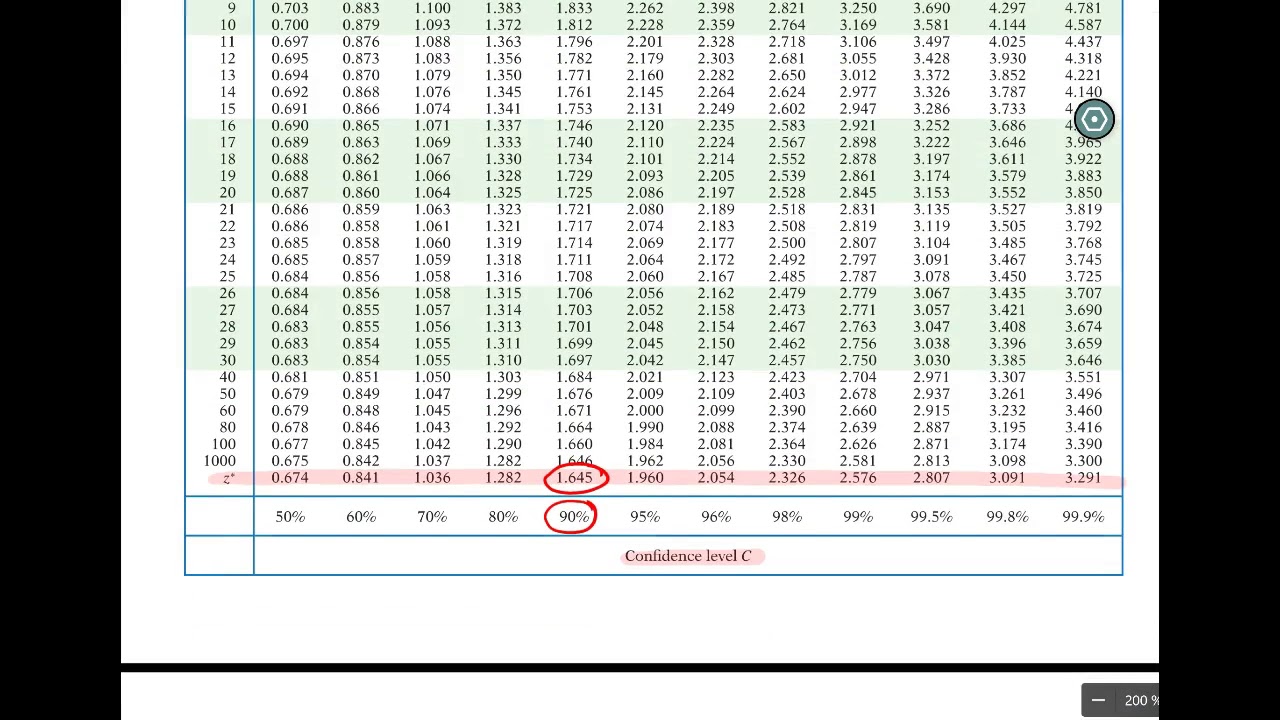Click the 40 degrees of freedom row label
1280x720 pixels.
(x=228, y=377)
